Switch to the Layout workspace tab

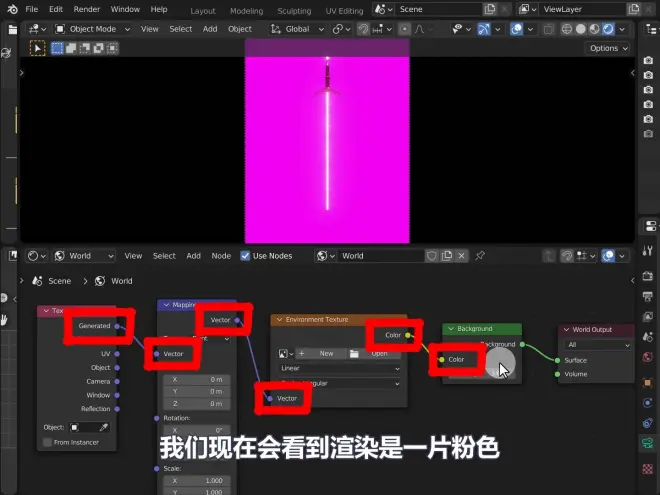(x=203, y=11)
